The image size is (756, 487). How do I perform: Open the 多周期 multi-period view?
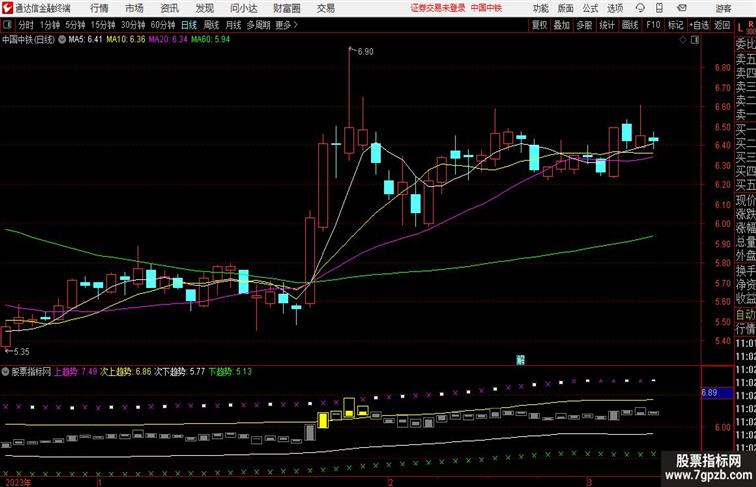point(258,25)
